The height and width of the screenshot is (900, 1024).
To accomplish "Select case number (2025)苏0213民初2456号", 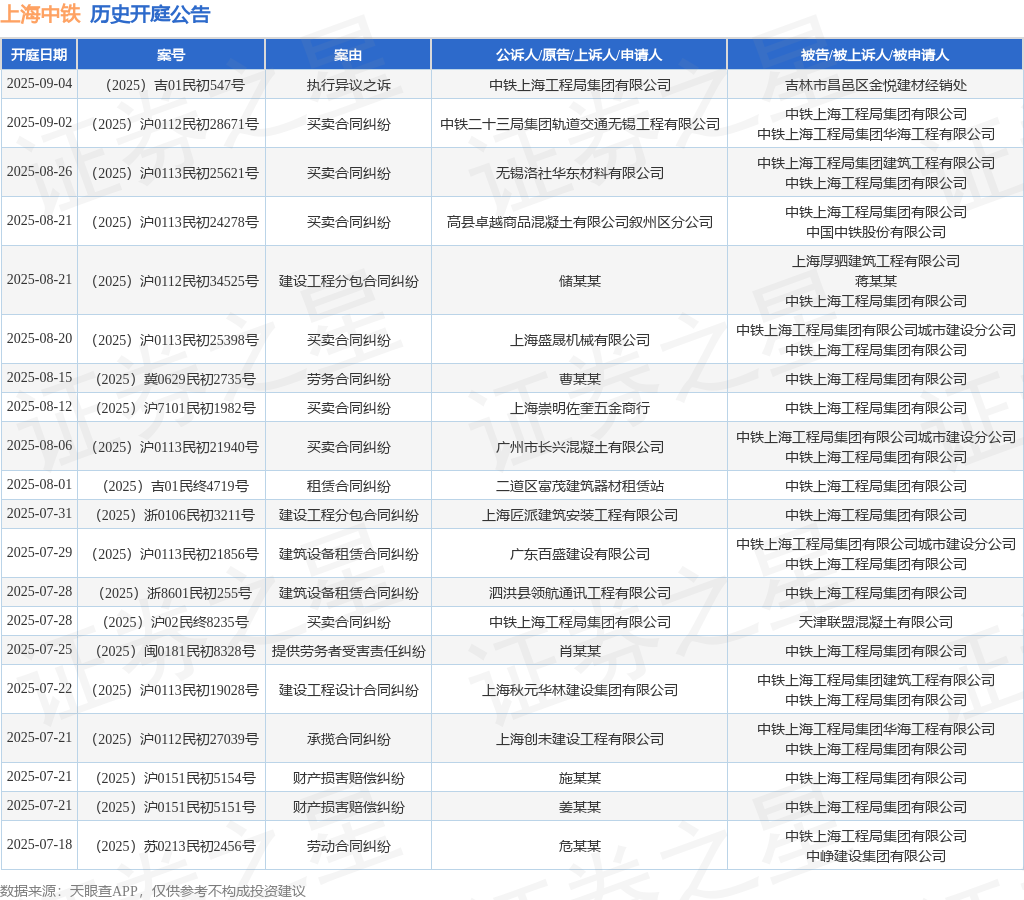I will (x=174, y=846).
